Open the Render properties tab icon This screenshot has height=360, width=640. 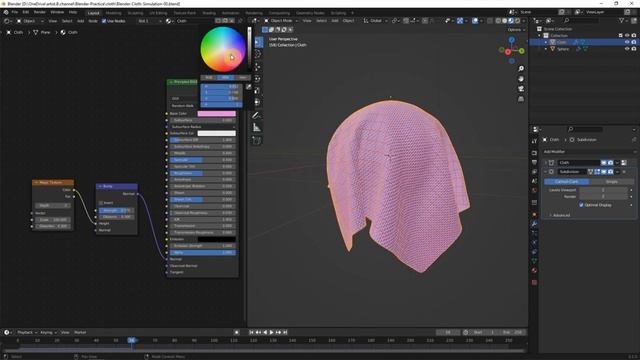(x=534, y=153)
